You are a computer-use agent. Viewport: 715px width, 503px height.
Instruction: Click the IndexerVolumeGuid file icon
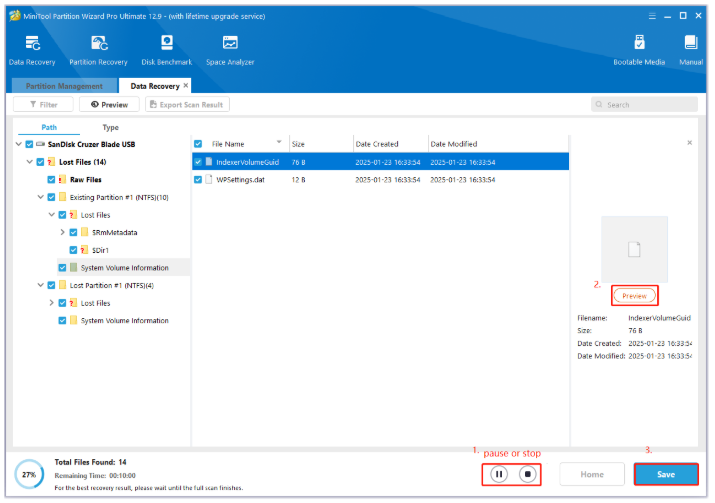[209, 162]
